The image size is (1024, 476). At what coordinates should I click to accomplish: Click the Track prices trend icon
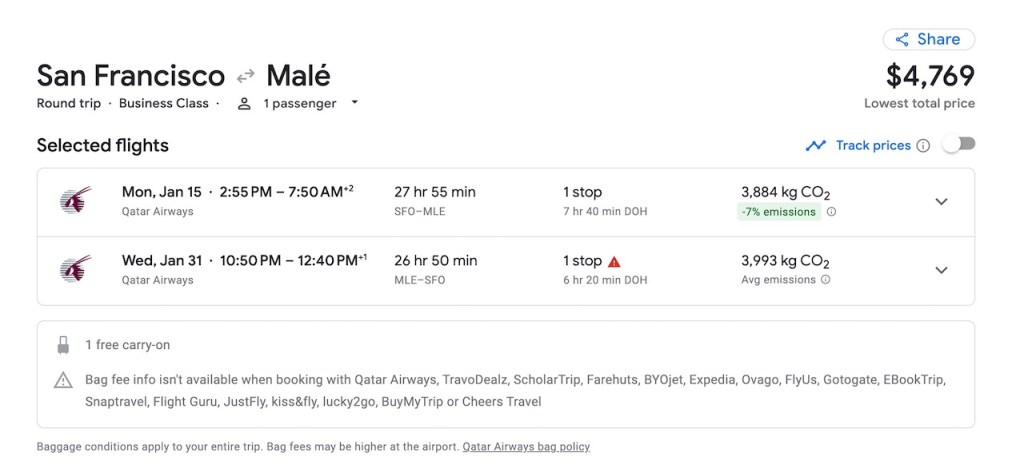point(816,146)
